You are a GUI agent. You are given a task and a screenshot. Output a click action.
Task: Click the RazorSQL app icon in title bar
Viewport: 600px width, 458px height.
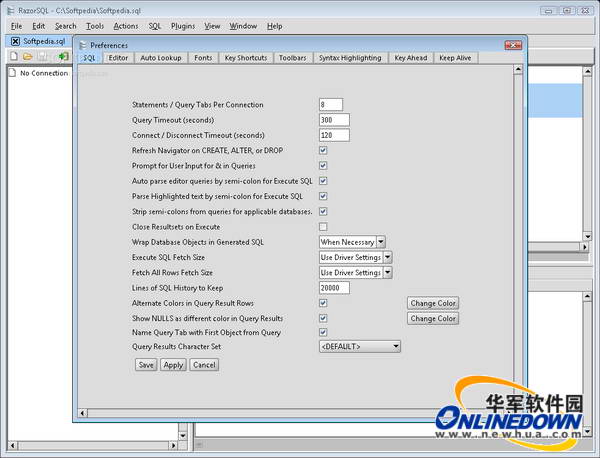tap(10, 10)
